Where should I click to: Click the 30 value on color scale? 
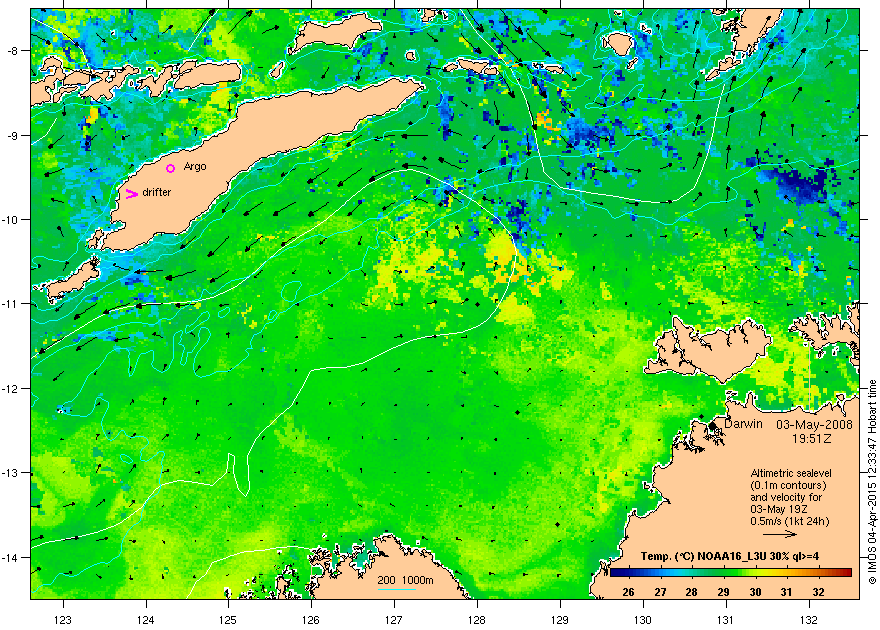point(755,592)
